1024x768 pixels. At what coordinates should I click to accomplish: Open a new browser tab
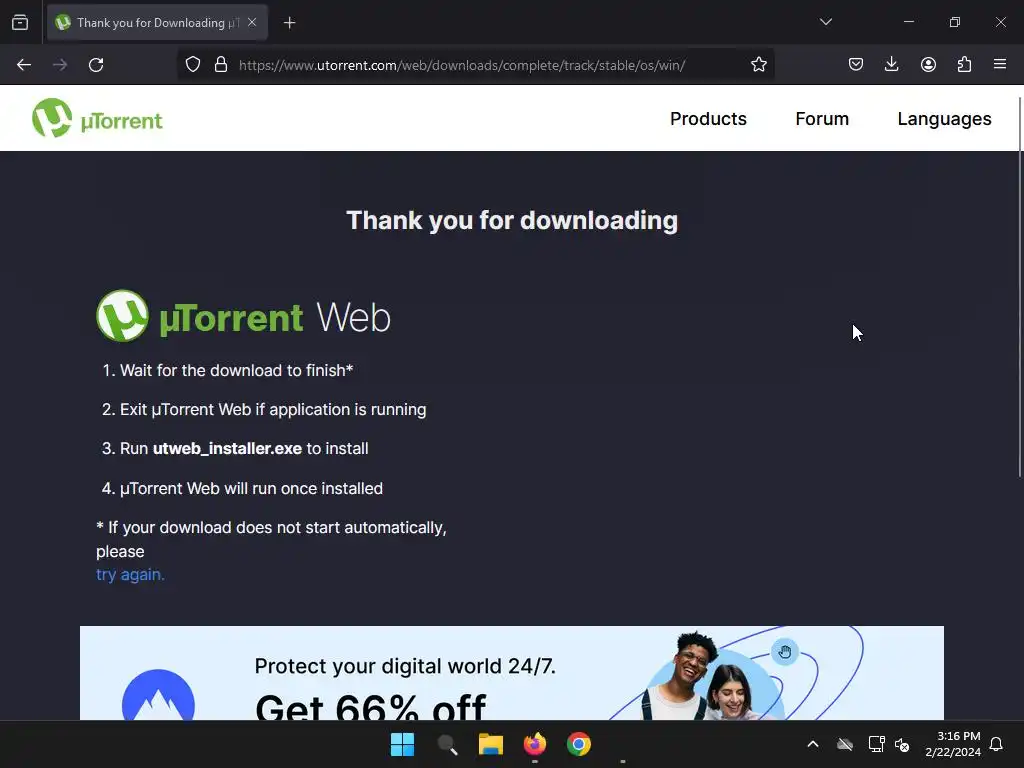tap(289, 23)
